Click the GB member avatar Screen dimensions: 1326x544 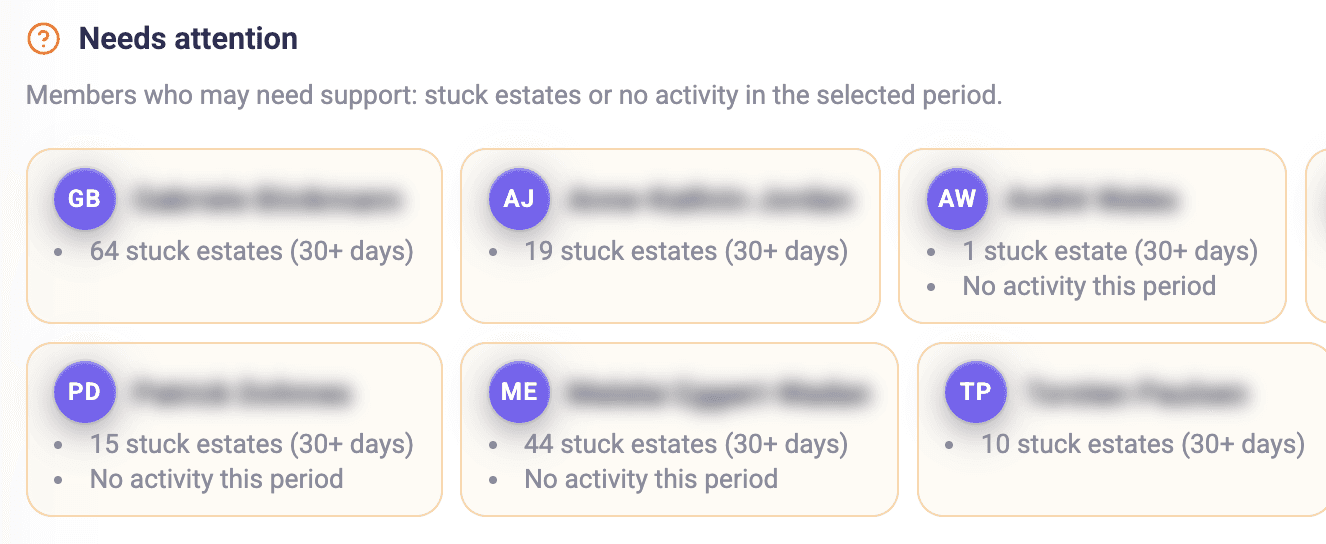[85, 199]
